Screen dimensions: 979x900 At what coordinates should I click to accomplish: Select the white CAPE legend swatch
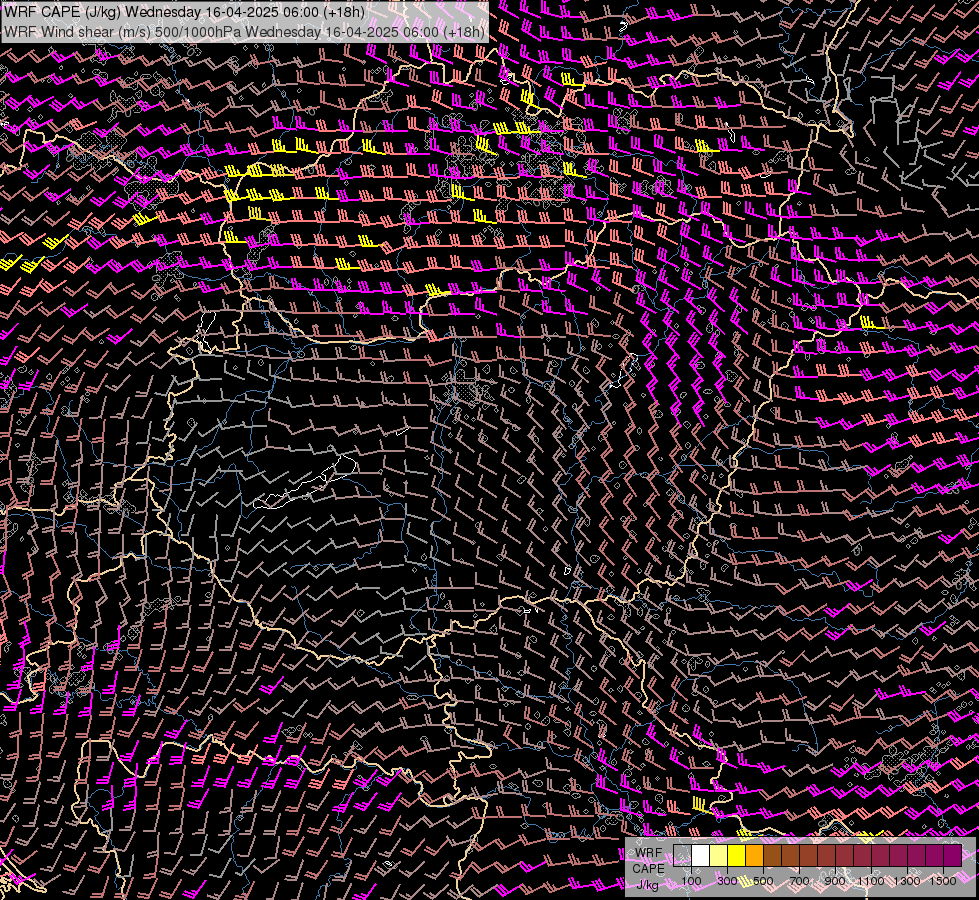click(x=701, y=855)
